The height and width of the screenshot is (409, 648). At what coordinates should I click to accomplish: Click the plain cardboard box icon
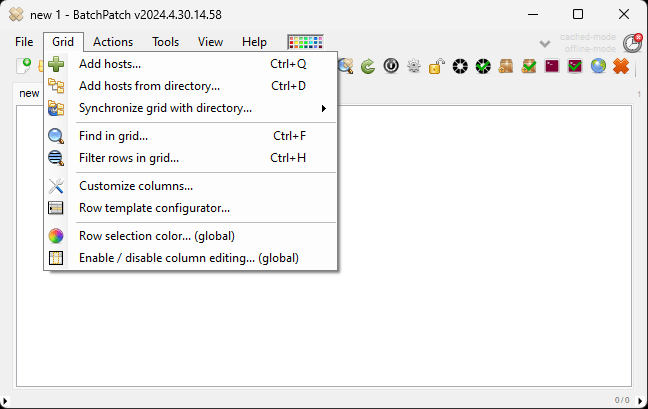pyautogui.click(x=506, y=66)
